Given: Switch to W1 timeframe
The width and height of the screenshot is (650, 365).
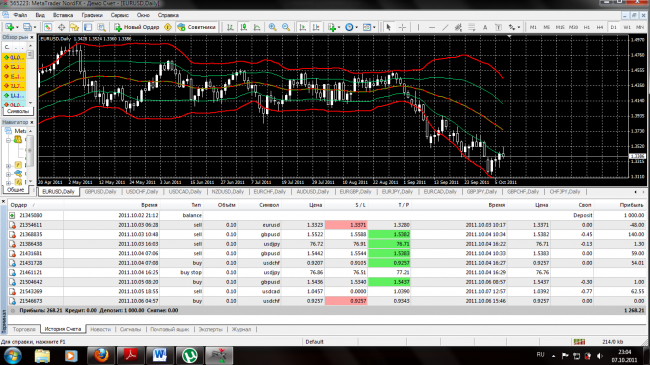Looking at the screenshot, I should point(627,27).
